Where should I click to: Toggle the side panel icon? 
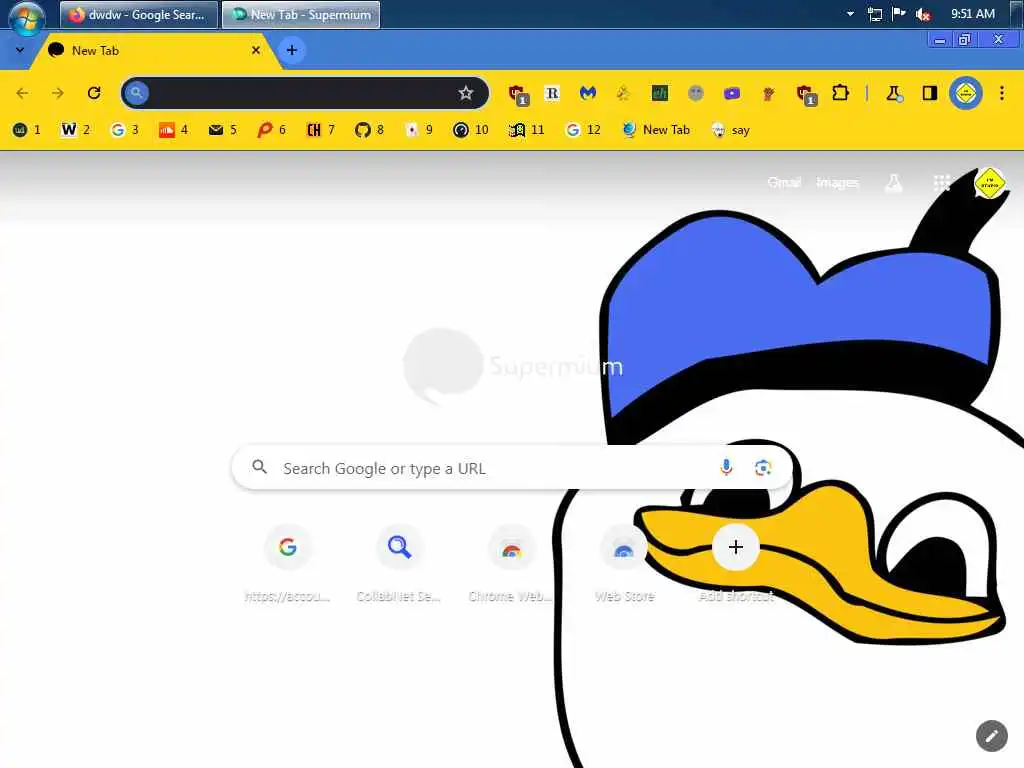[x=929, y=93]
